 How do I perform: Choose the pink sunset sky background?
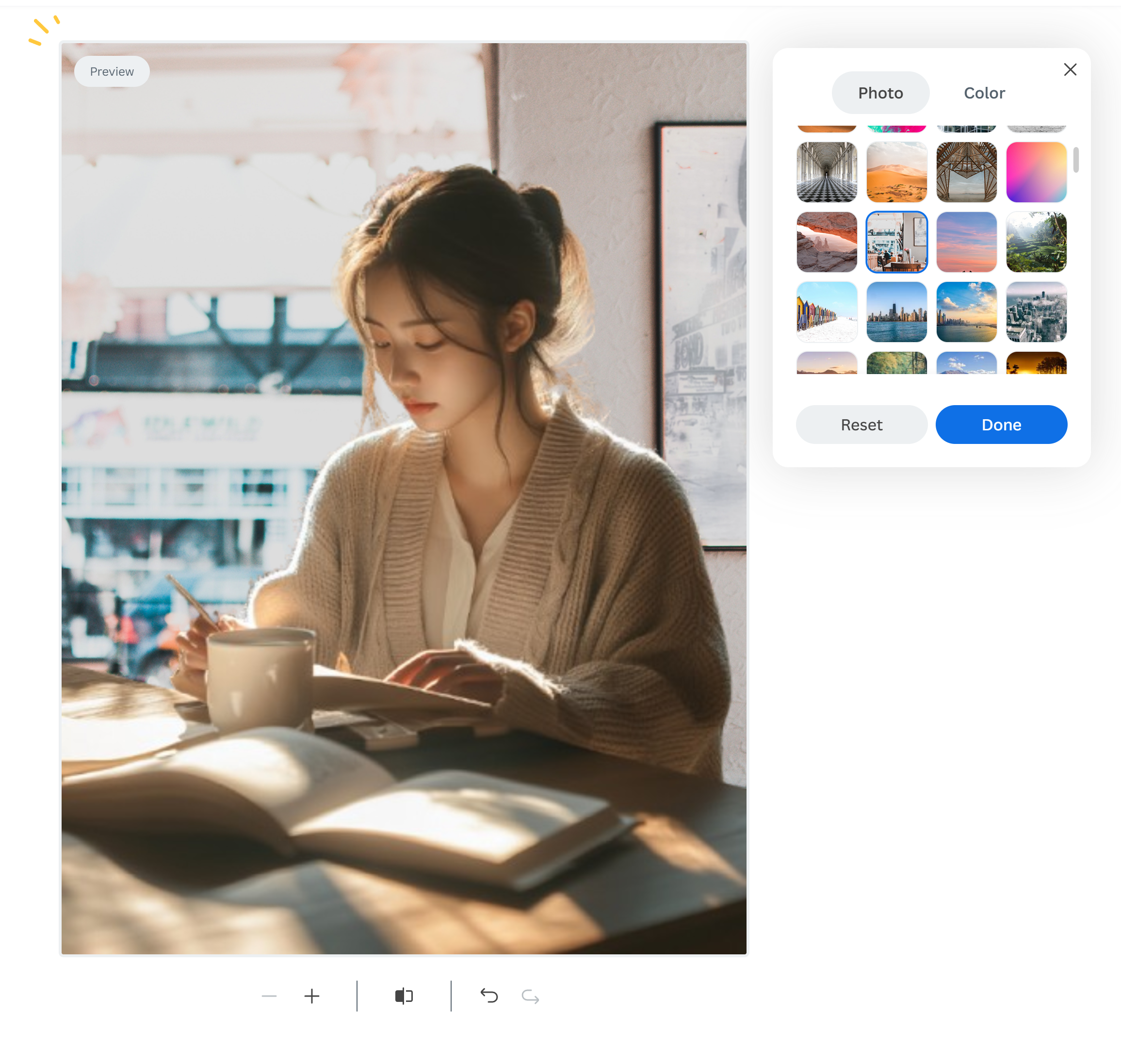click(966, 242)
